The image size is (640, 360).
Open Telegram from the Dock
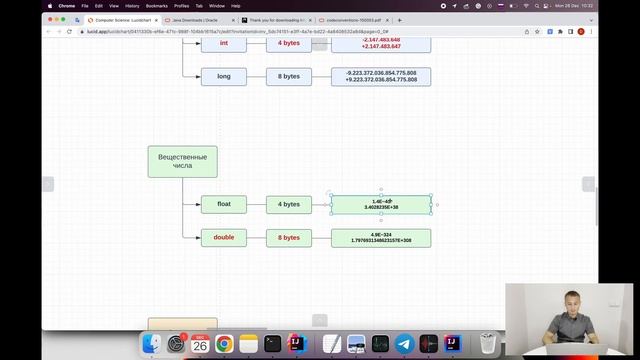404,344
